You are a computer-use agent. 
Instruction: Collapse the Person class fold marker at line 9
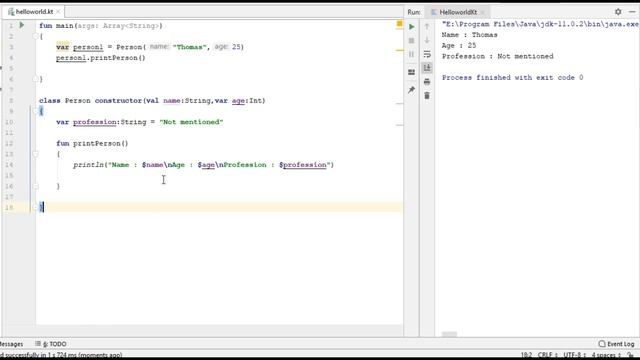tap(36, 111)
